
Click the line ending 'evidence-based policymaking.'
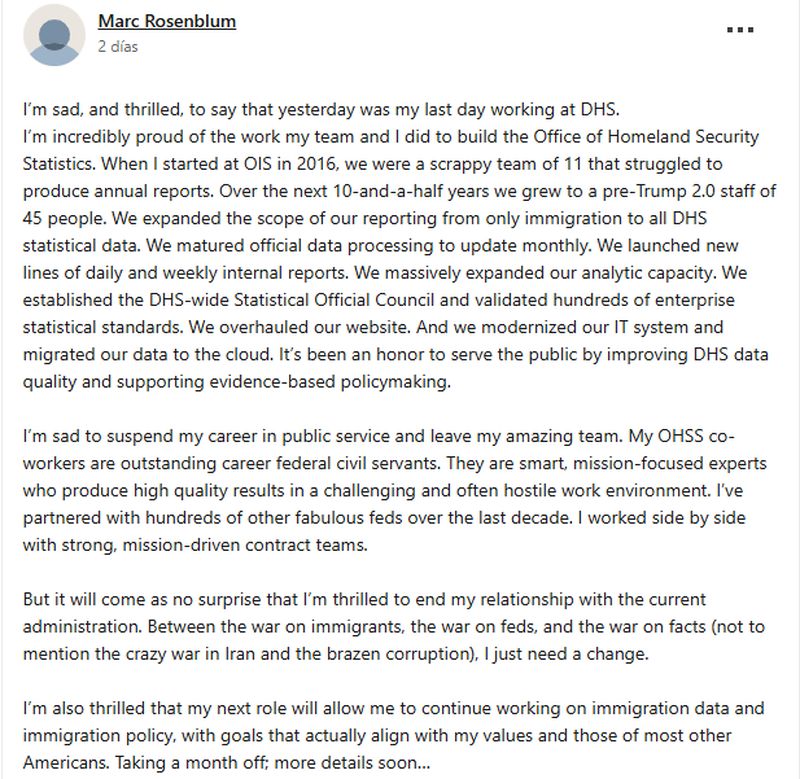237,382
